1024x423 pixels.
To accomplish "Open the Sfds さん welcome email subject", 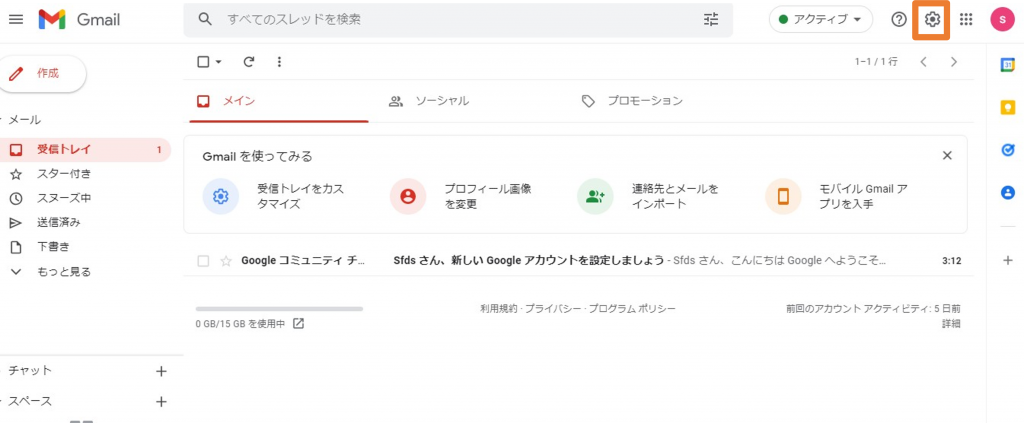I will (528, 260).
